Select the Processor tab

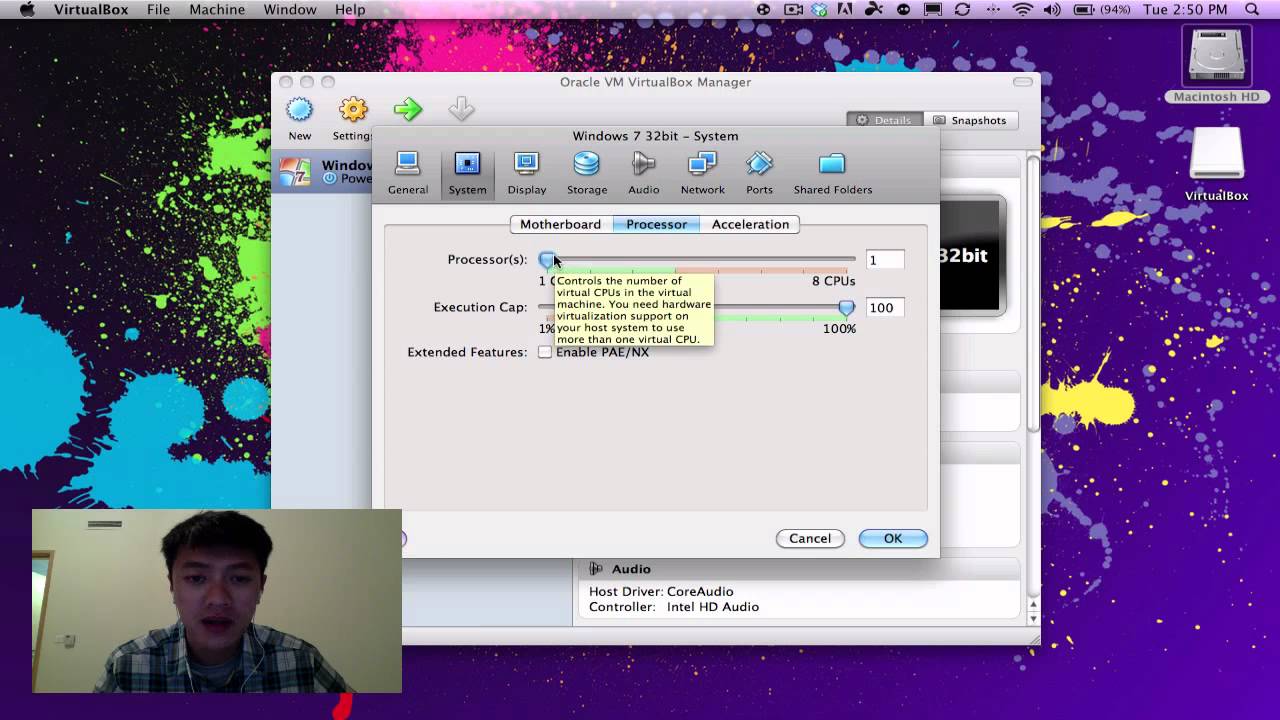click(656, 224)
